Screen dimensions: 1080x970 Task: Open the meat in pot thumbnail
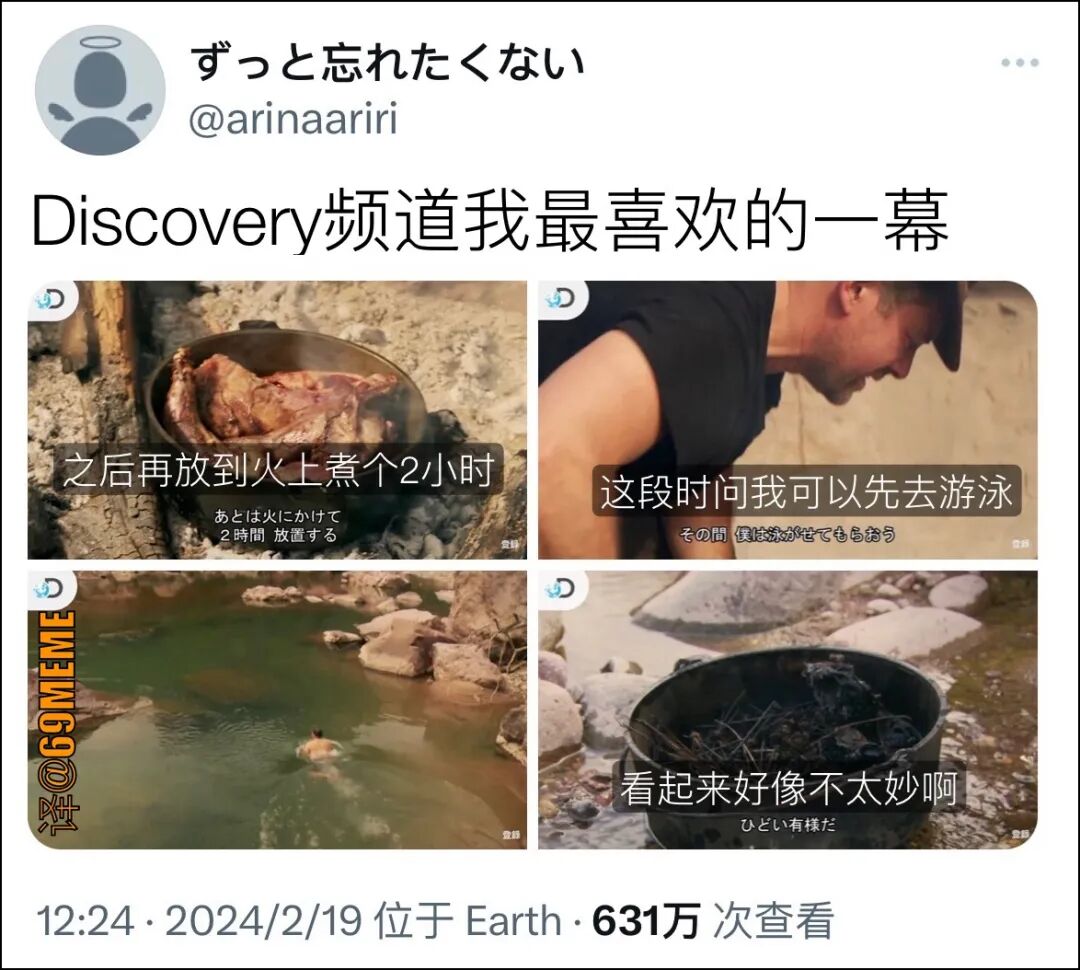tap(277, 420)
